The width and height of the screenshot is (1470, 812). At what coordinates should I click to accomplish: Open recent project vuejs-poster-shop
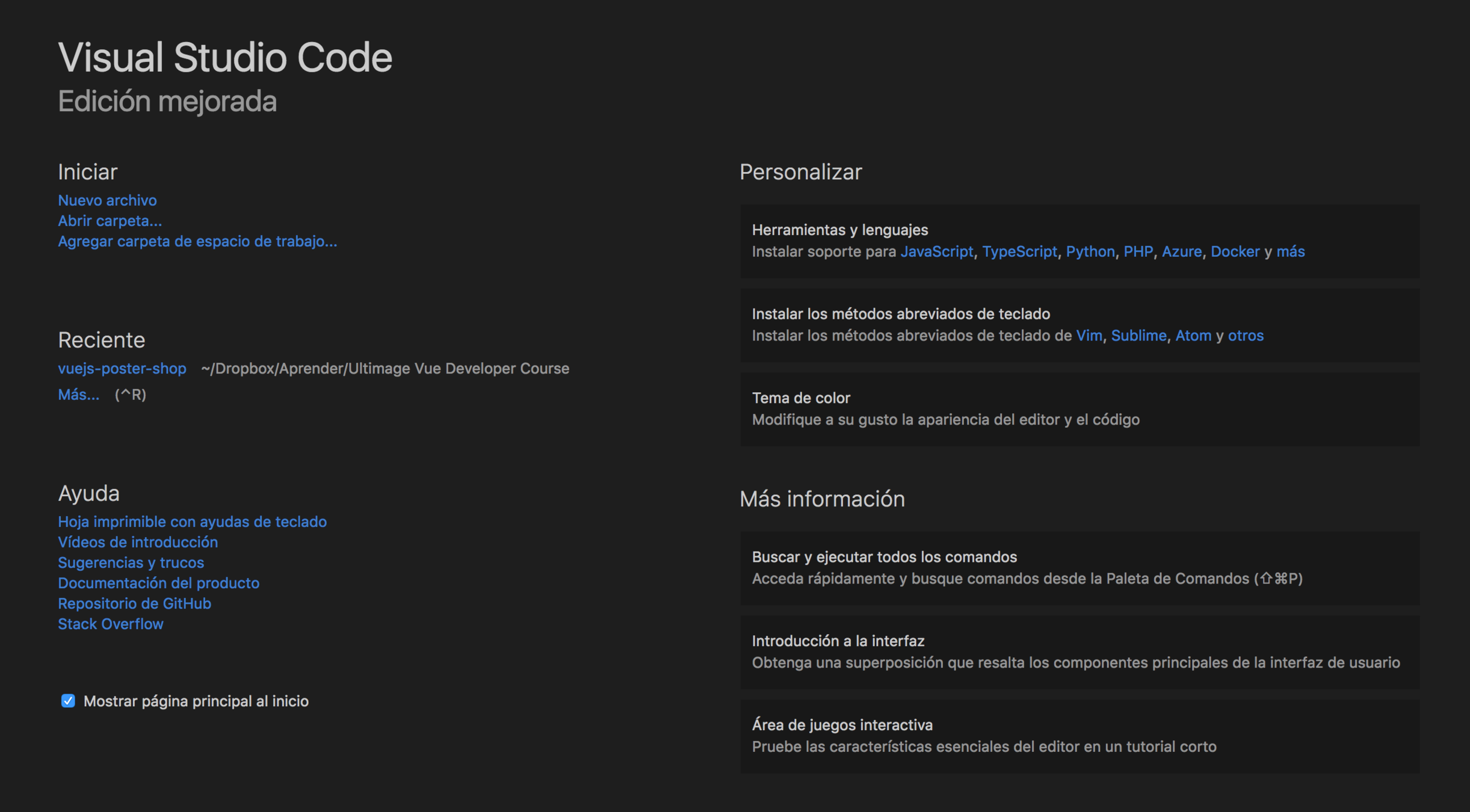(122, 368)
